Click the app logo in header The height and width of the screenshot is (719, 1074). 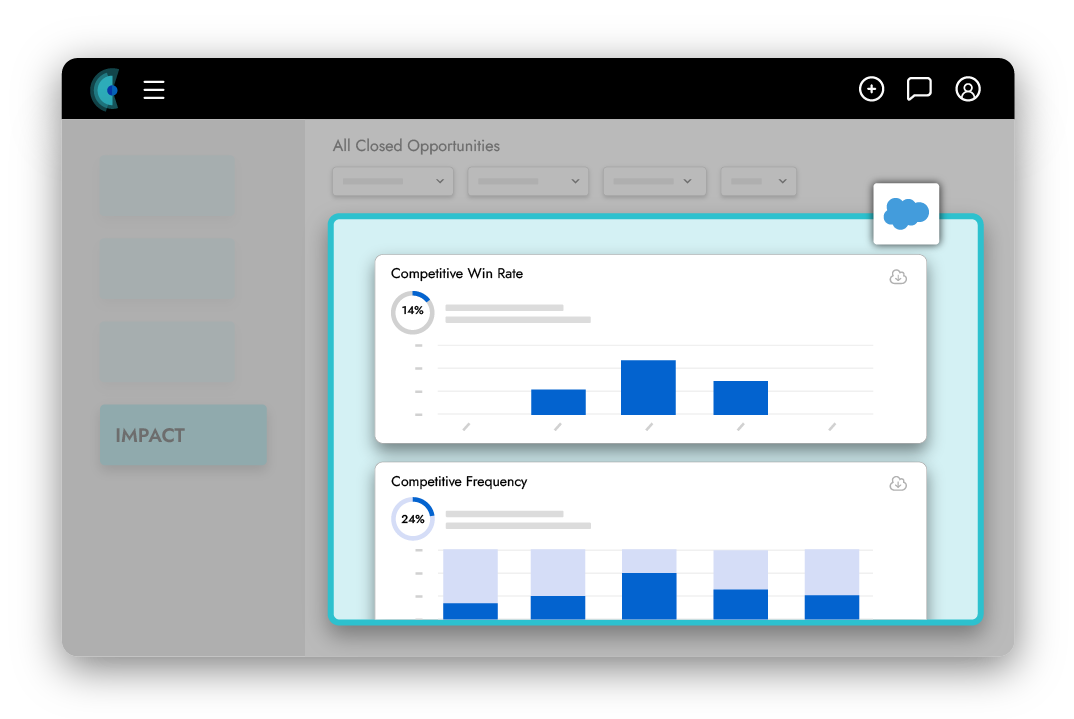[104, 90]
